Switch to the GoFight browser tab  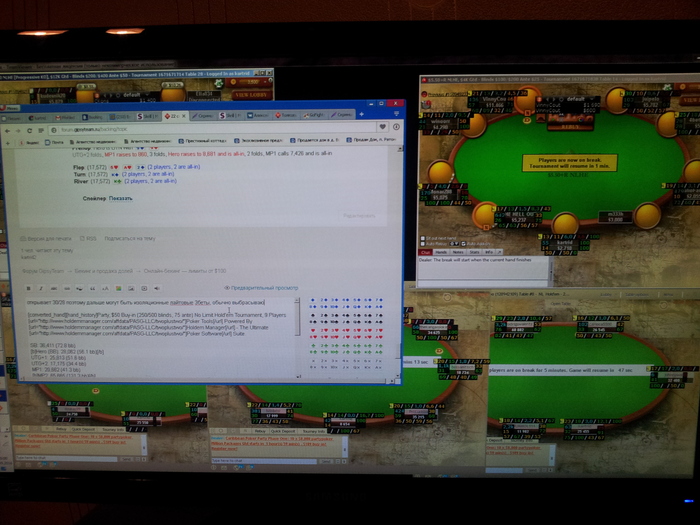pos(314,115)
